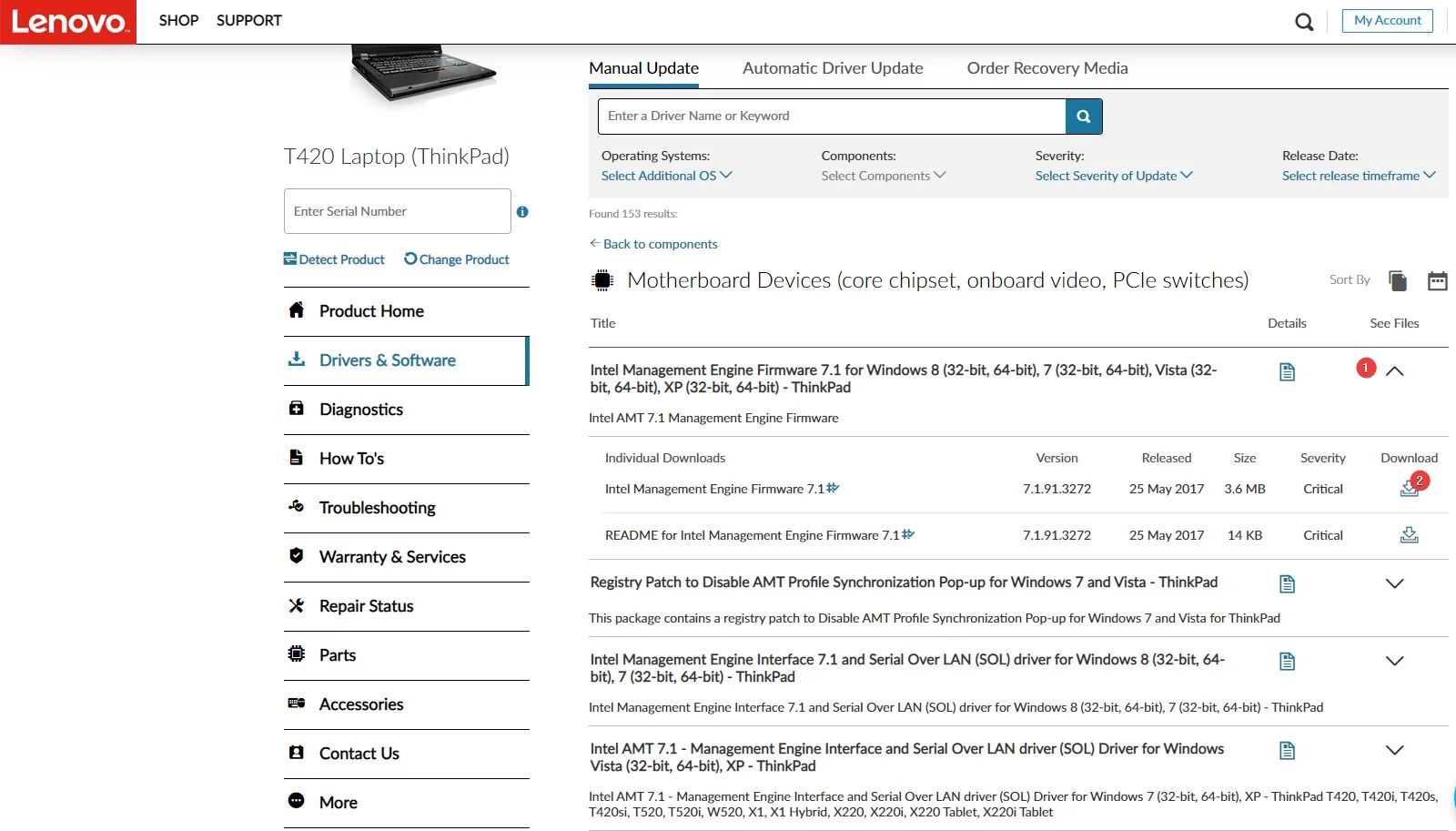Expand the Registry Patch AMT files

[x=1394, y=583]
